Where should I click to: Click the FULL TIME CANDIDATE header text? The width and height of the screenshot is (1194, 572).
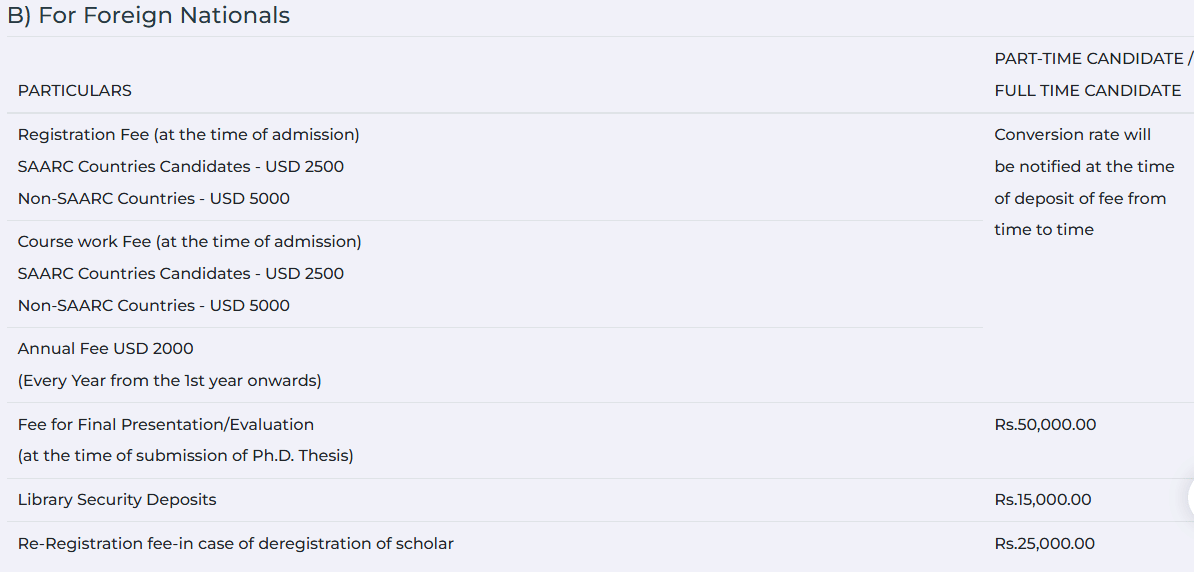(x=1087, y=91)
